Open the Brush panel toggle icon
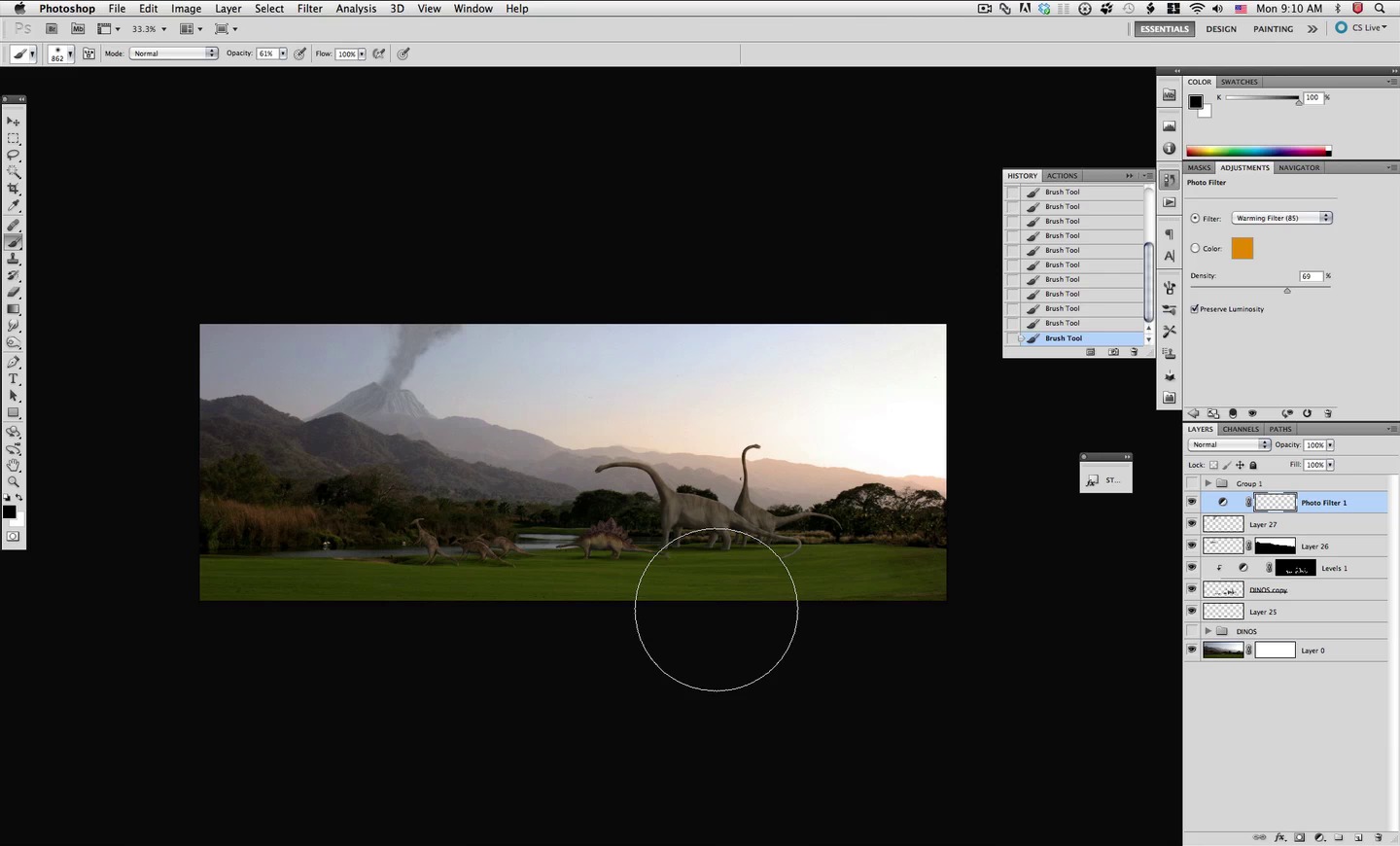The image size is (1400, 846). [88, 53]
